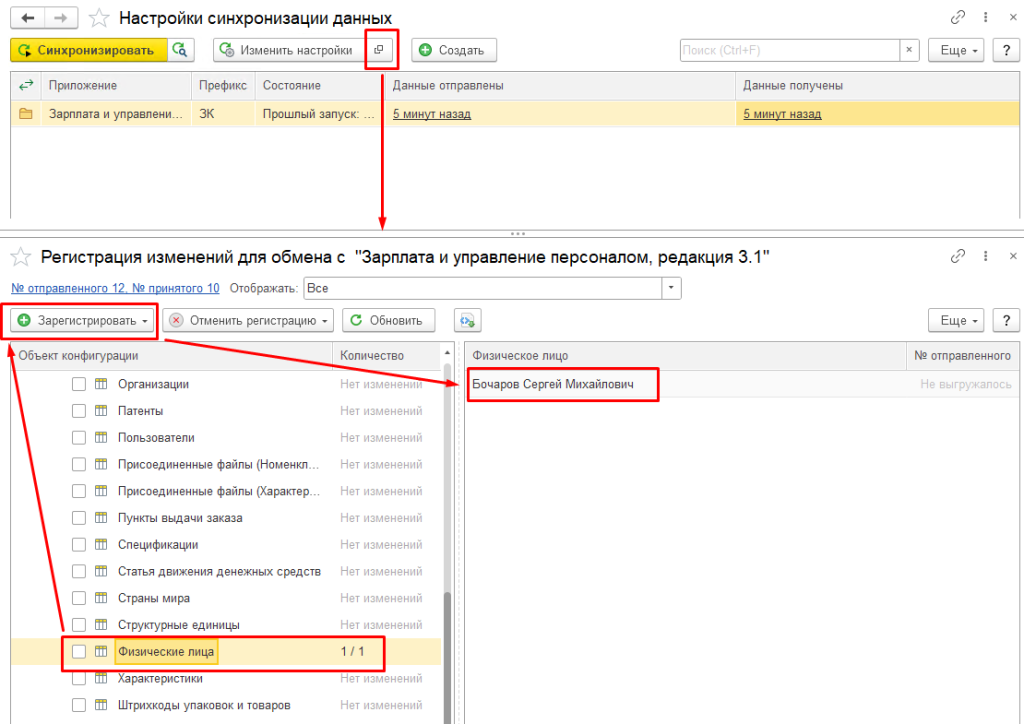Open the registered changes composition icon button
Screen dimensions: 1024x724
click(x=378, y=50)
